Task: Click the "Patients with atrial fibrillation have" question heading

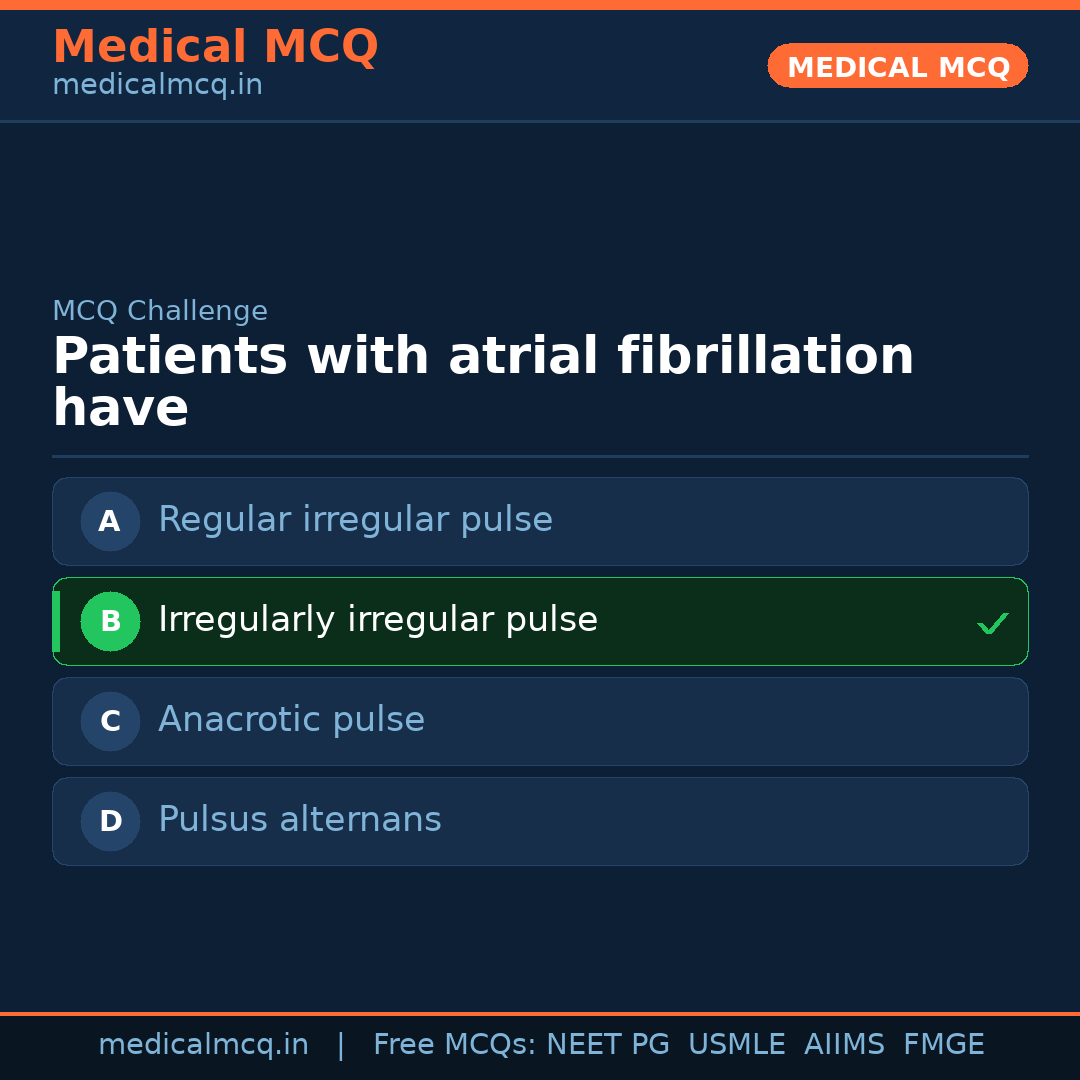Action: pos(483,382)
